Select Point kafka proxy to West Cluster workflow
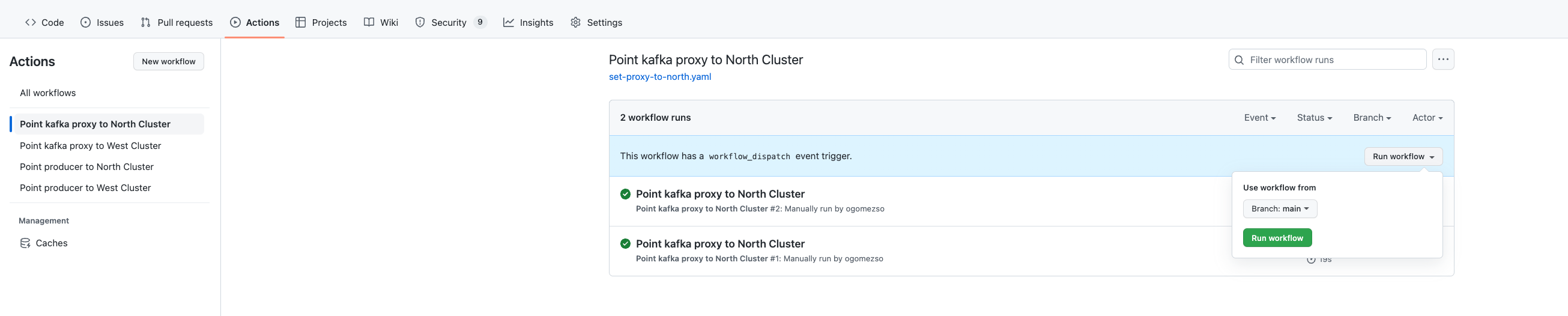The width and height of the screenshot is (1568, 316). coord(90,146)
